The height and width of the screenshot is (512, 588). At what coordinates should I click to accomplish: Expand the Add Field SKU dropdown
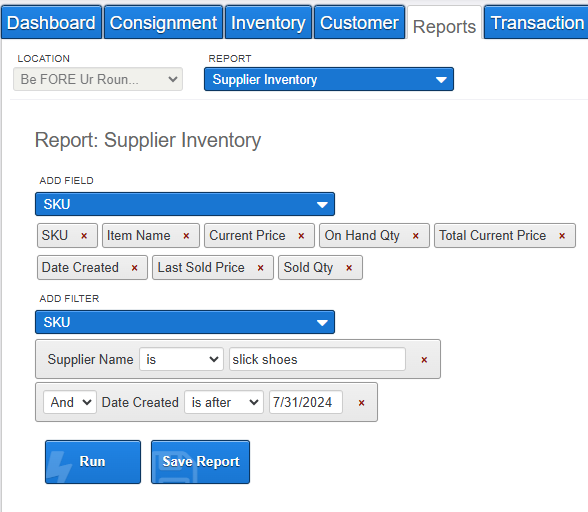click(x=185, y=204)
